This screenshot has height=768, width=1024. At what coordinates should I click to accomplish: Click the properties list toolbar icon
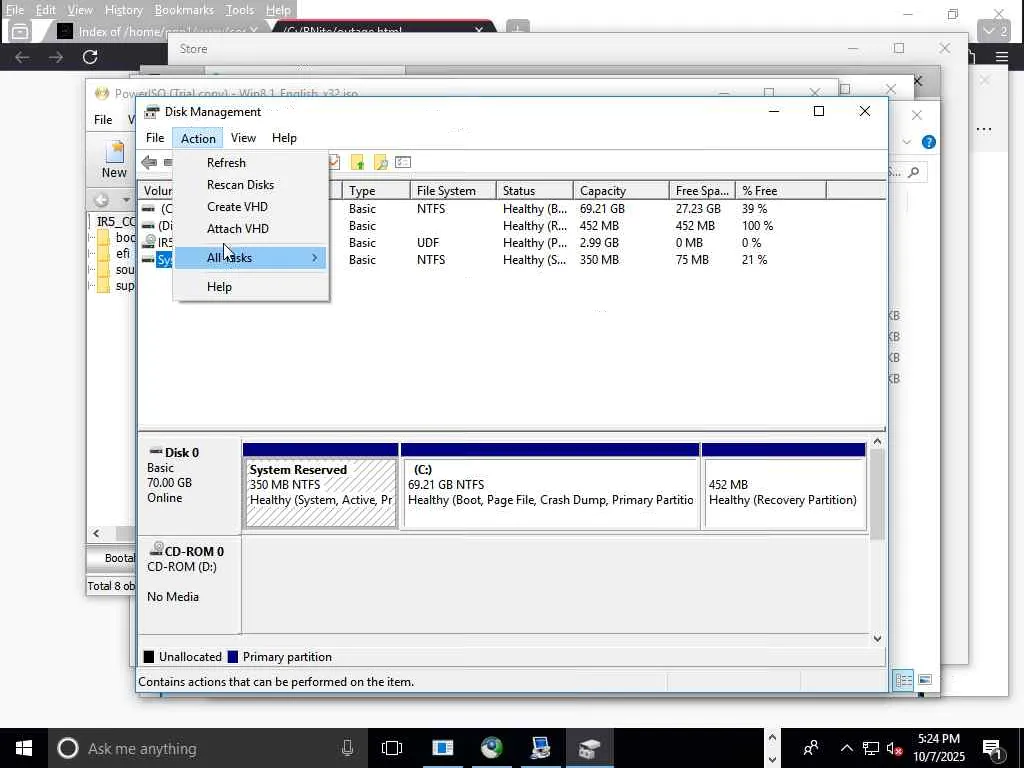403,162
